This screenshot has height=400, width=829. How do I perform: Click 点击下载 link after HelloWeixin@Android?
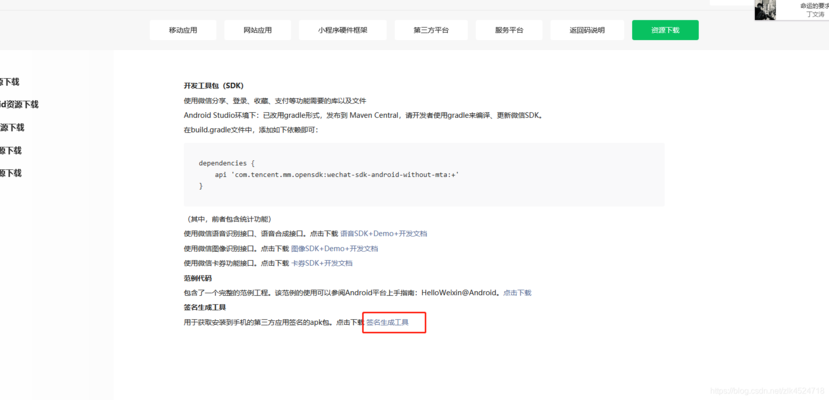(517, 293)
